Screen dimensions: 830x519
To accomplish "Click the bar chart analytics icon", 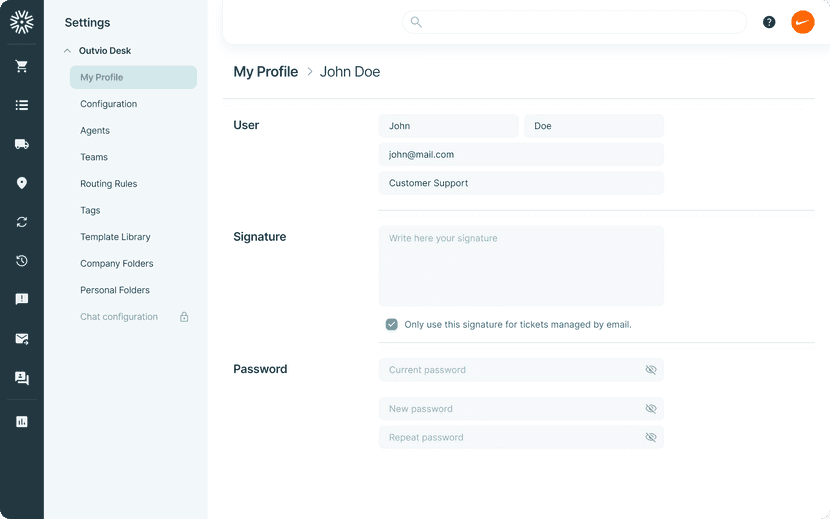I will tap(21, 422).
